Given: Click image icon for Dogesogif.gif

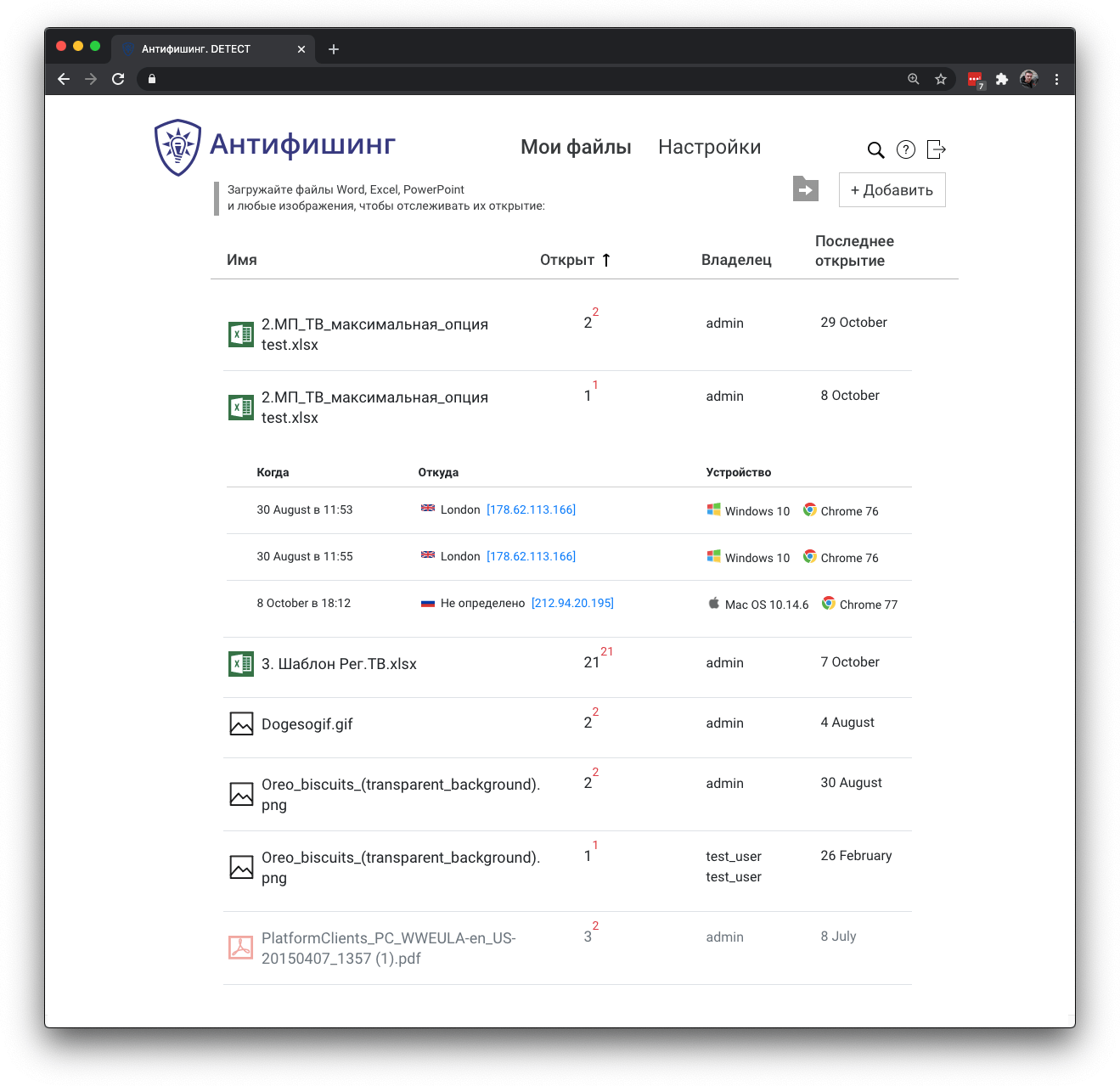Looking at the screenshot, I should 241,724.
